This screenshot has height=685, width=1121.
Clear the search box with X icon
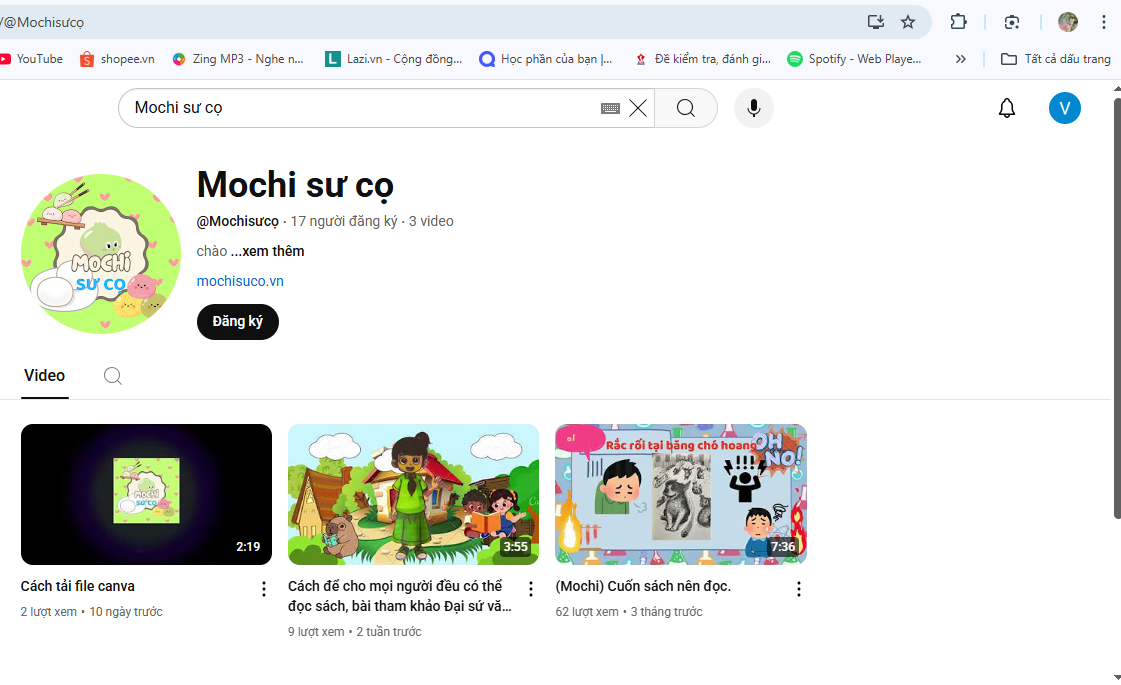click(x=638, y=108)
